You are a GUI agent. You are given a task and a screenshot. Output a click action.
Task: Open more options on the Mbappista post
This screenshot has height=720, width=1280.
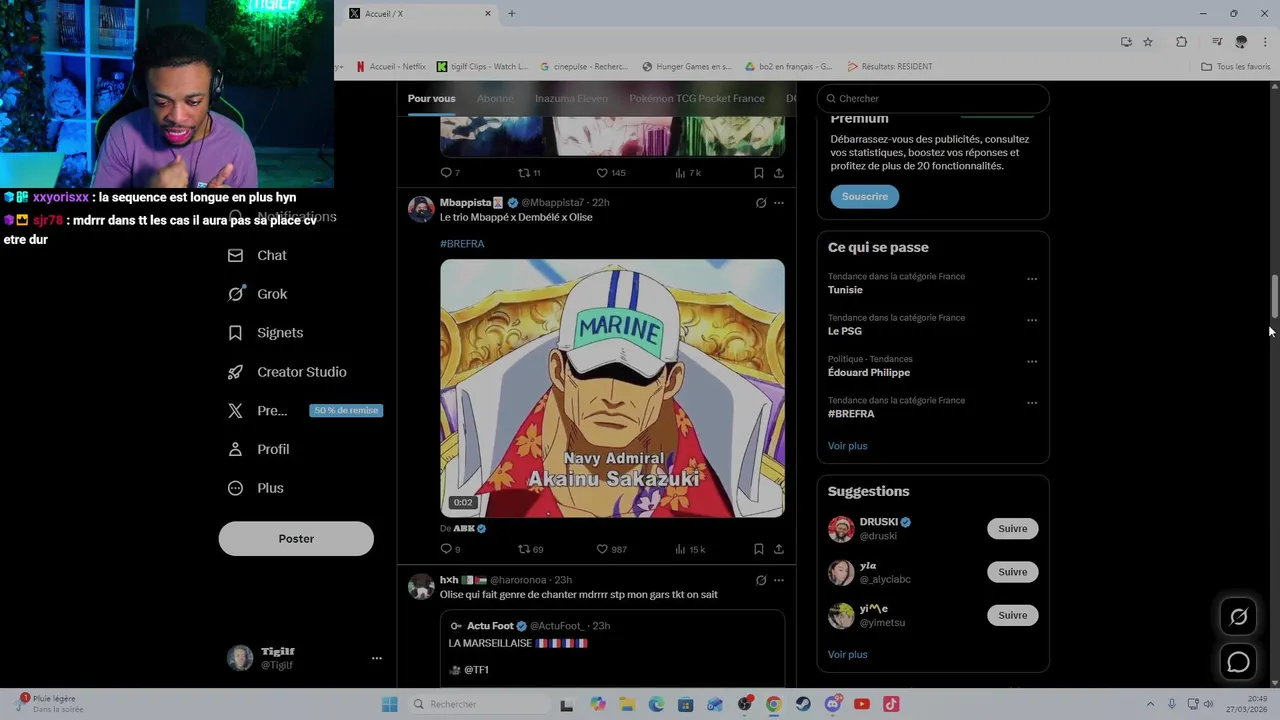pyautogui.click(x=779, y=203)
